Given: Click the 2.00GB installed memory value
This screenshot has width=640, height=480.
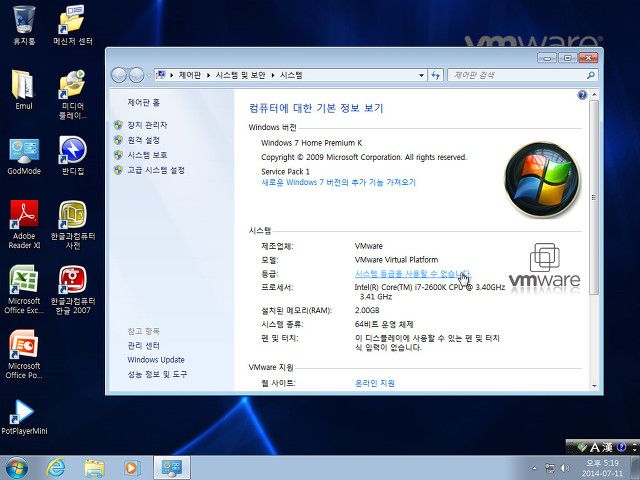Looking at the screenshot, I should [367, 310].
